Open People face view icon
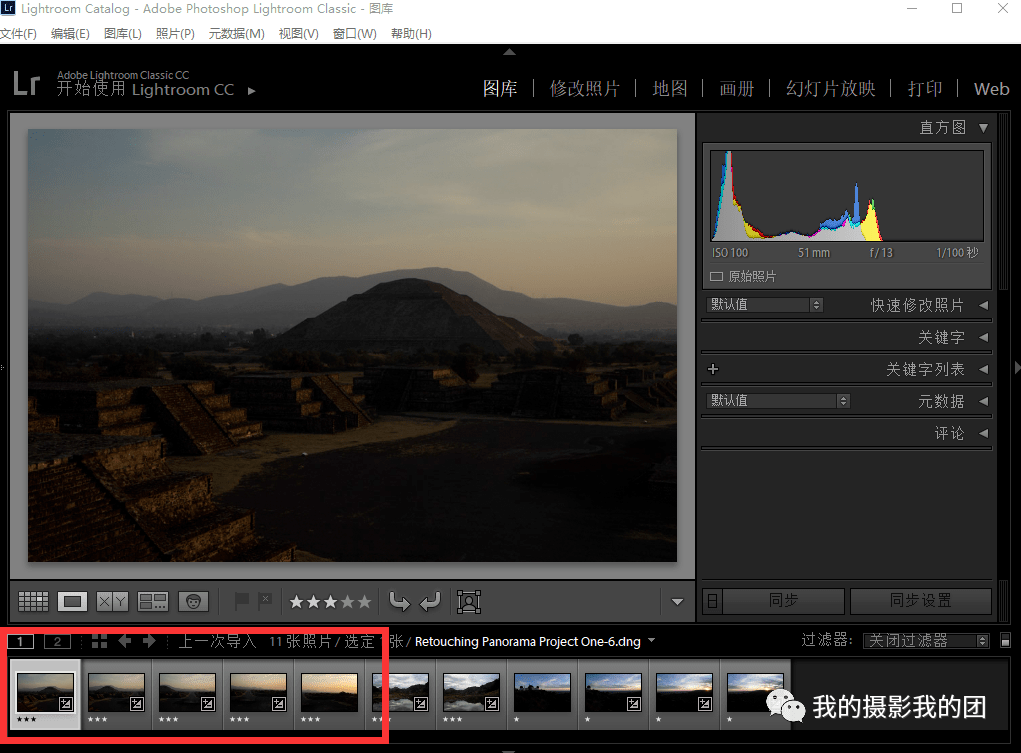Screen dimensions: 1021x753 click(x=193, y=601)
